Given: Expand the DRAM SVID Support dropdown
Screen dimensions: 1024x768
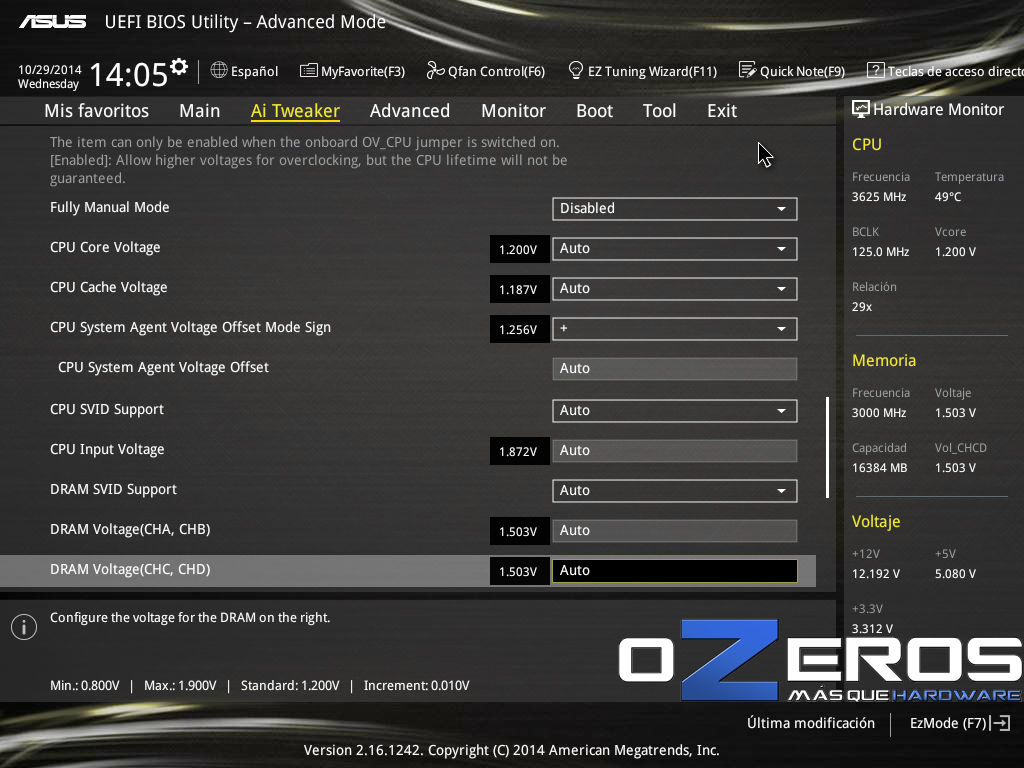Looking at the screenshot, I should pyautogui.click(x=675, y=491).
